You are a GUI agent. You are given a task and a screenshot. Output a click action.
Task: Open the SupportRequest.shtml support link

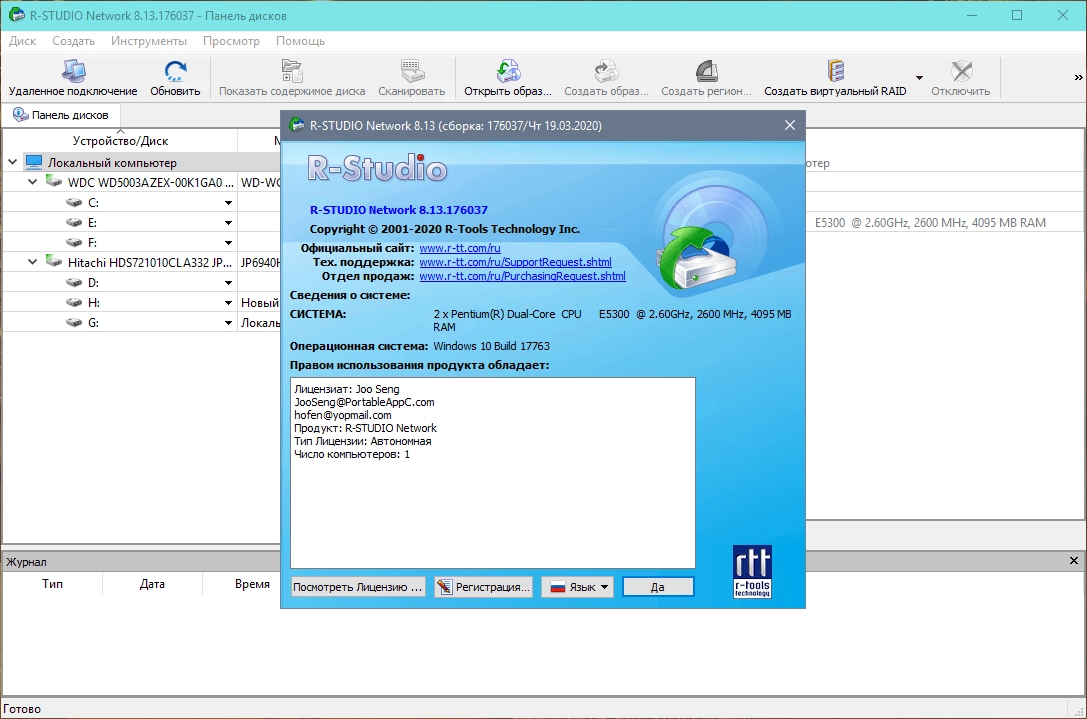[x=515, y=262]
